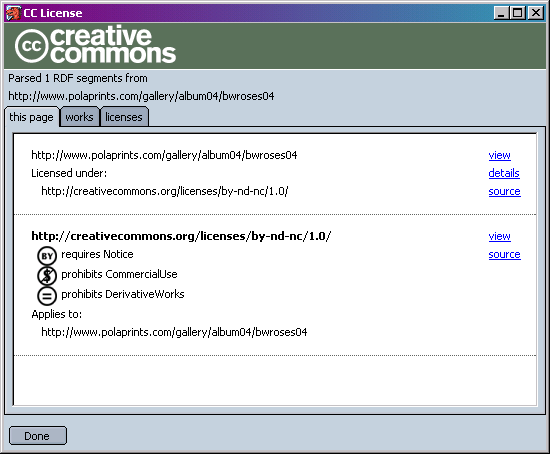Open the licenses tab
The image size is (550, 454).
124,117
